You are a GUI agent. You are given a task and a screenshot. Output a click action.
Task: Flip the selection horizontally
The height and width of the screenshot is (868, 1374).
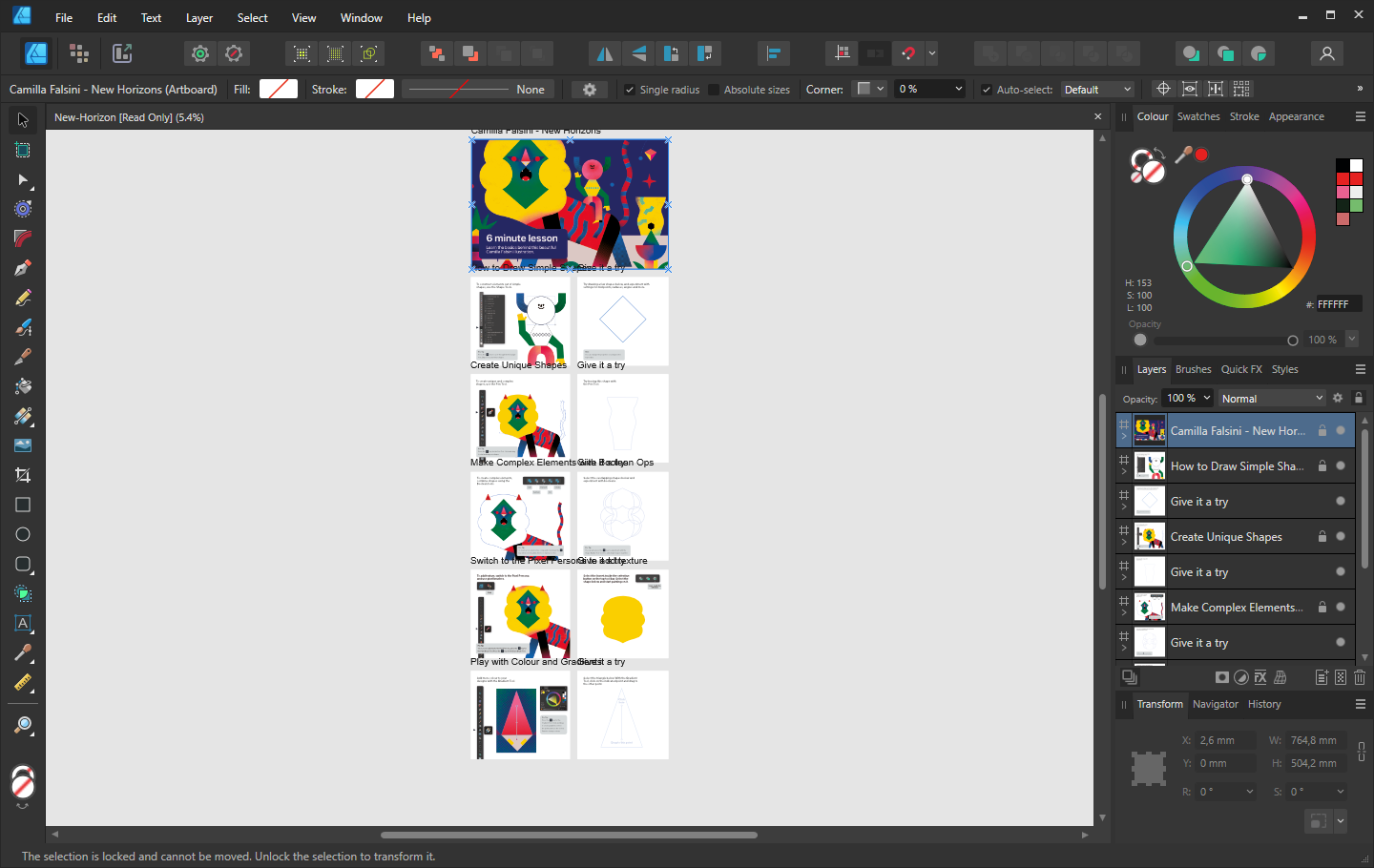coord(604,53)
